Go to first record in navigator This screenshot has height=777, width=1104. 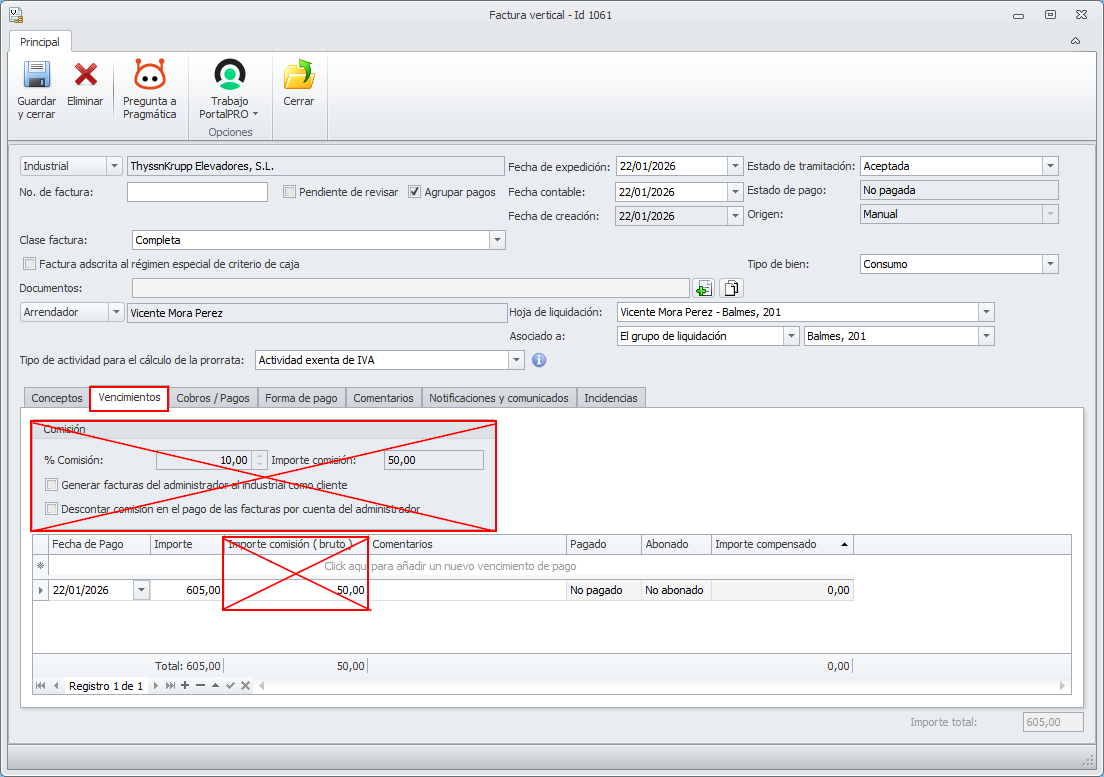coord(40,686)
